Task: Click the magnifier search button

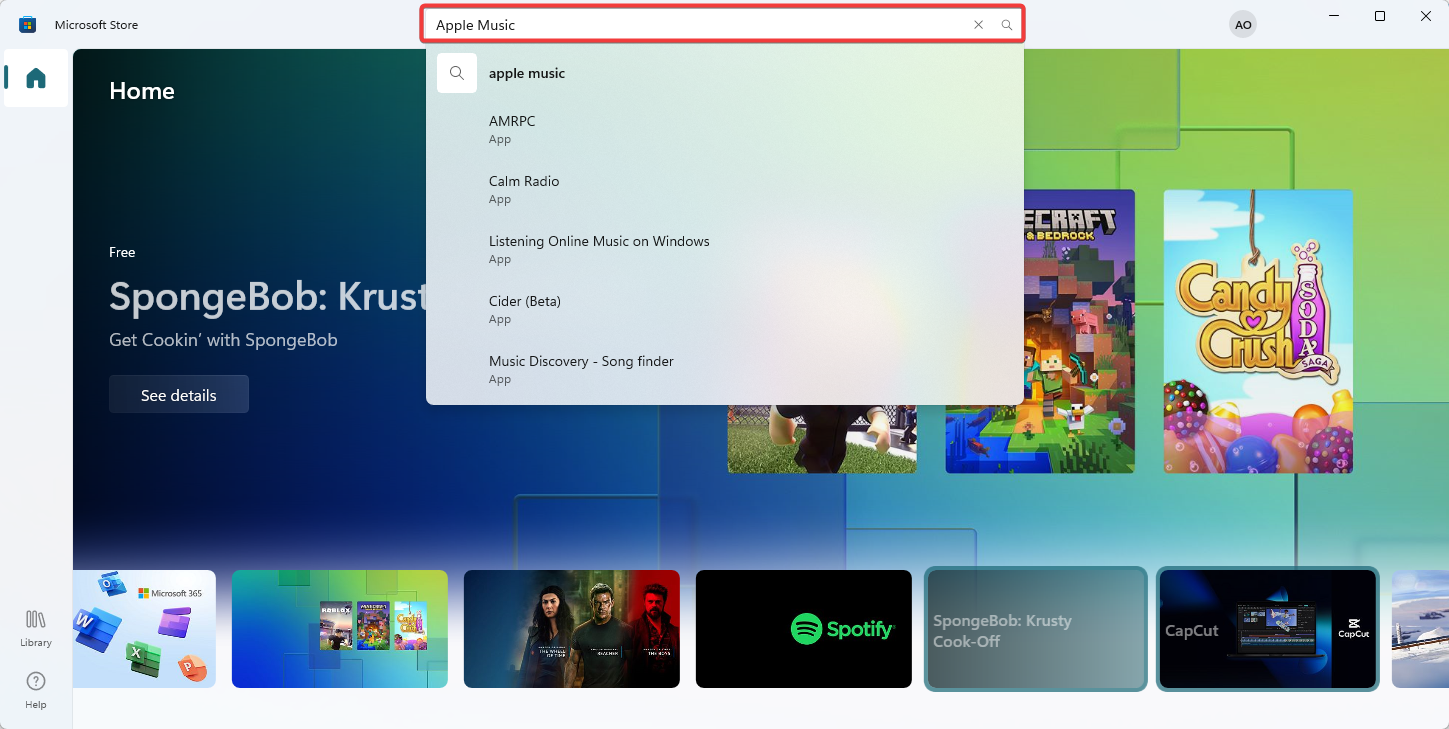Action: [1007, 25]
